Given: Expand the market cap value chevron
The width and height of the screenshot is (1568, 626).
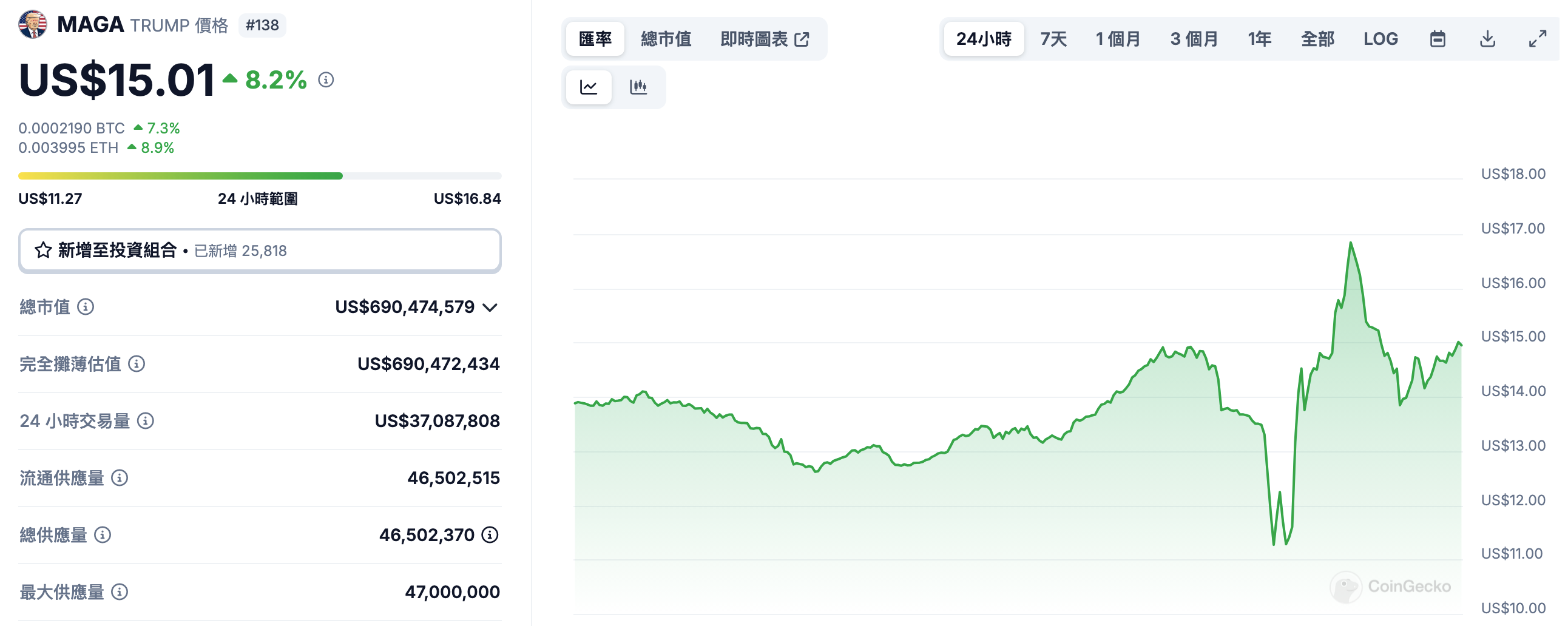Looking at the screenshot, I should tap(491, 307).
